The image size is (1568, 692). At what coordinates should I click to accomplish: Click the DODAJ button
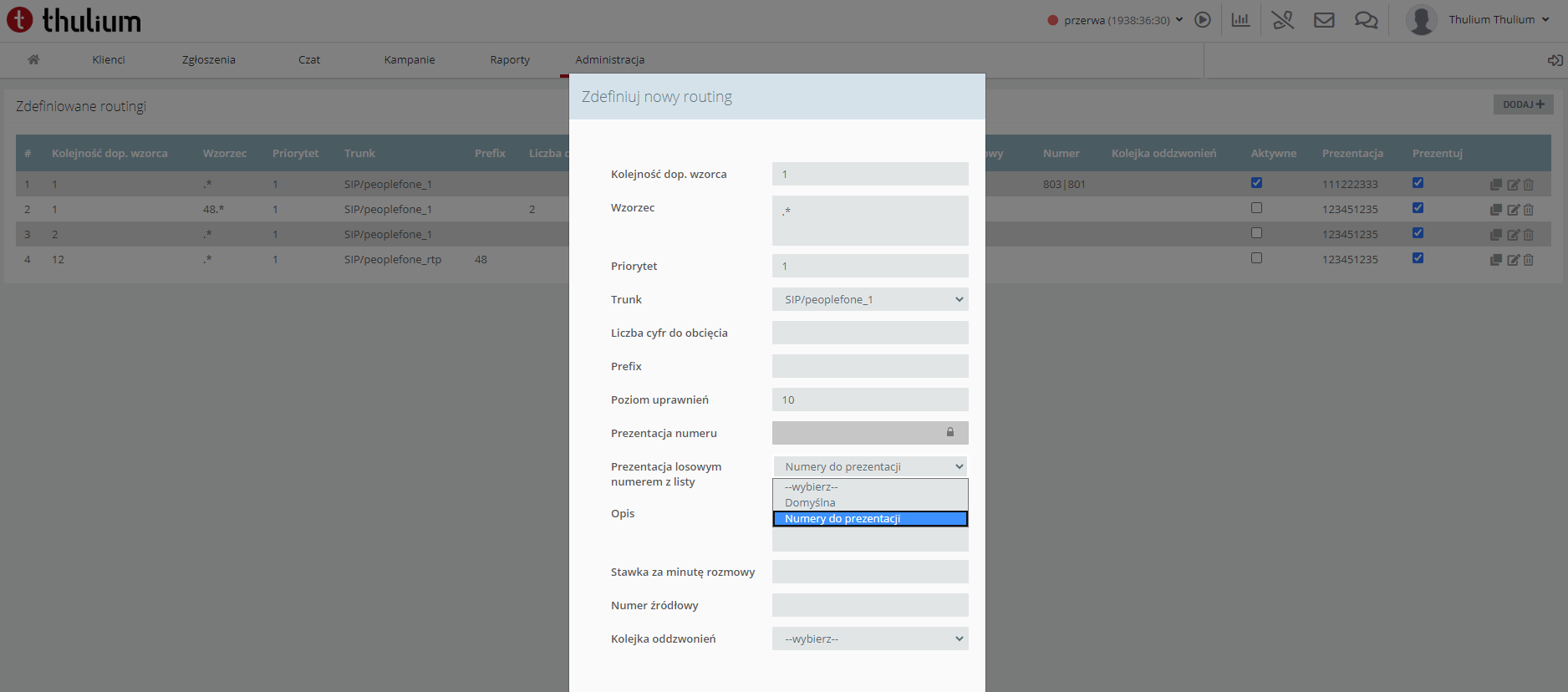point(1523,104)
